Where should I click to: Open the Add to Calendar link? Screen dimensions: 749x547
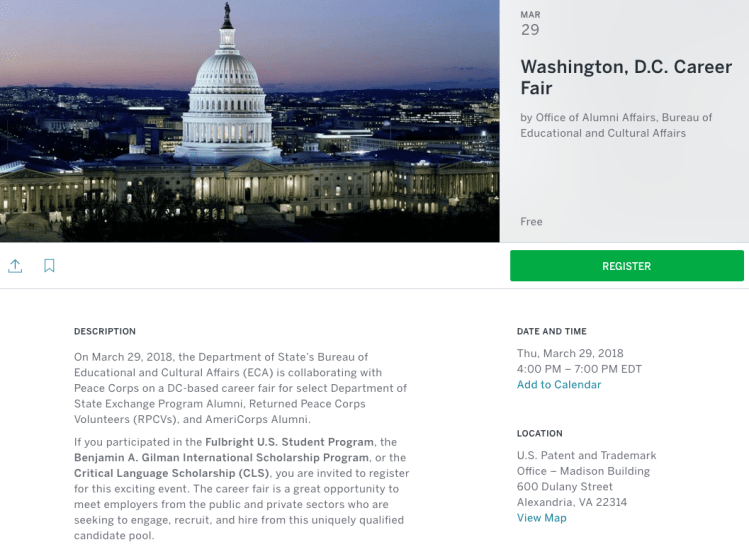tap(559, 385)
